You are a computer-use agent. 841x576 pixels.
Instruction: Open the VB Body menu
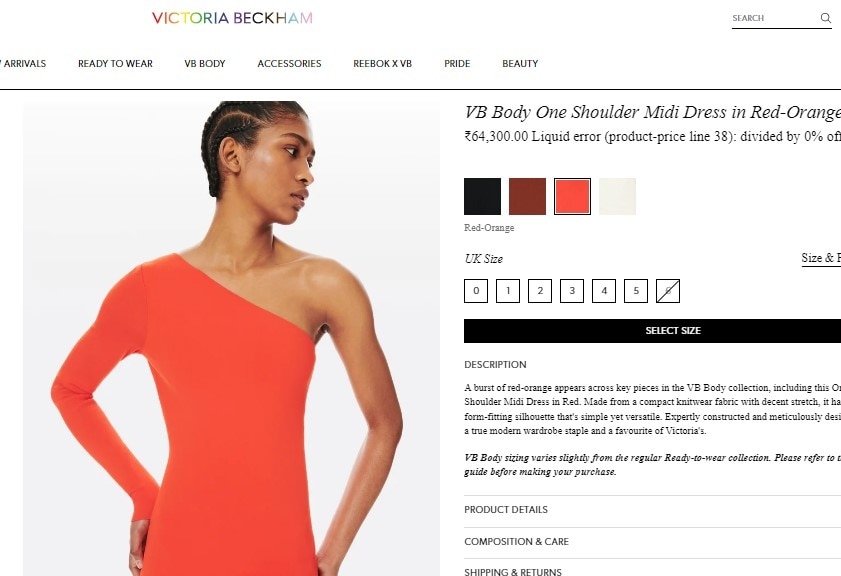(205, 63)
